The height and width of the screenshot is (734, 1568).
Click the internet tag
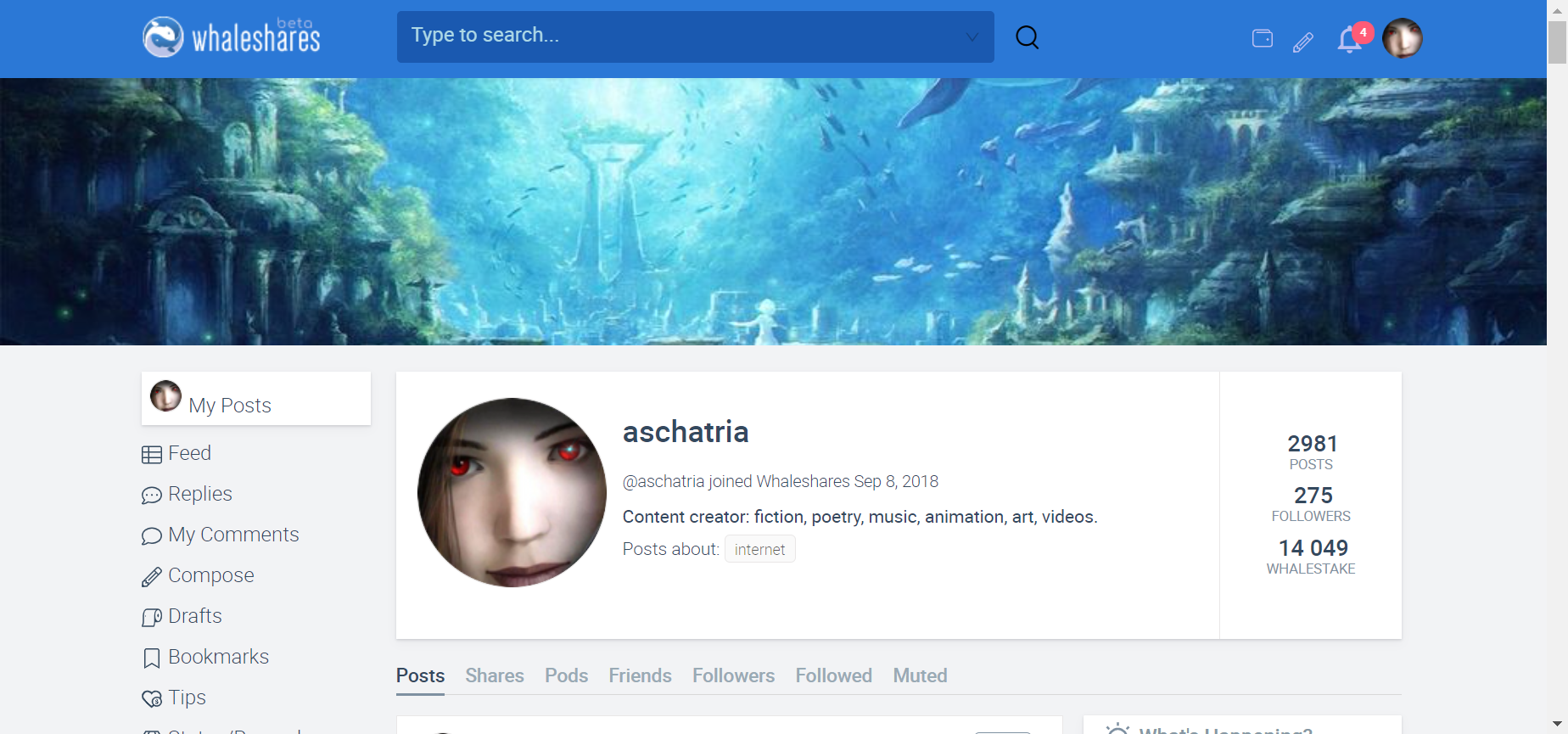pyautogui.click(x=759, y=549)
